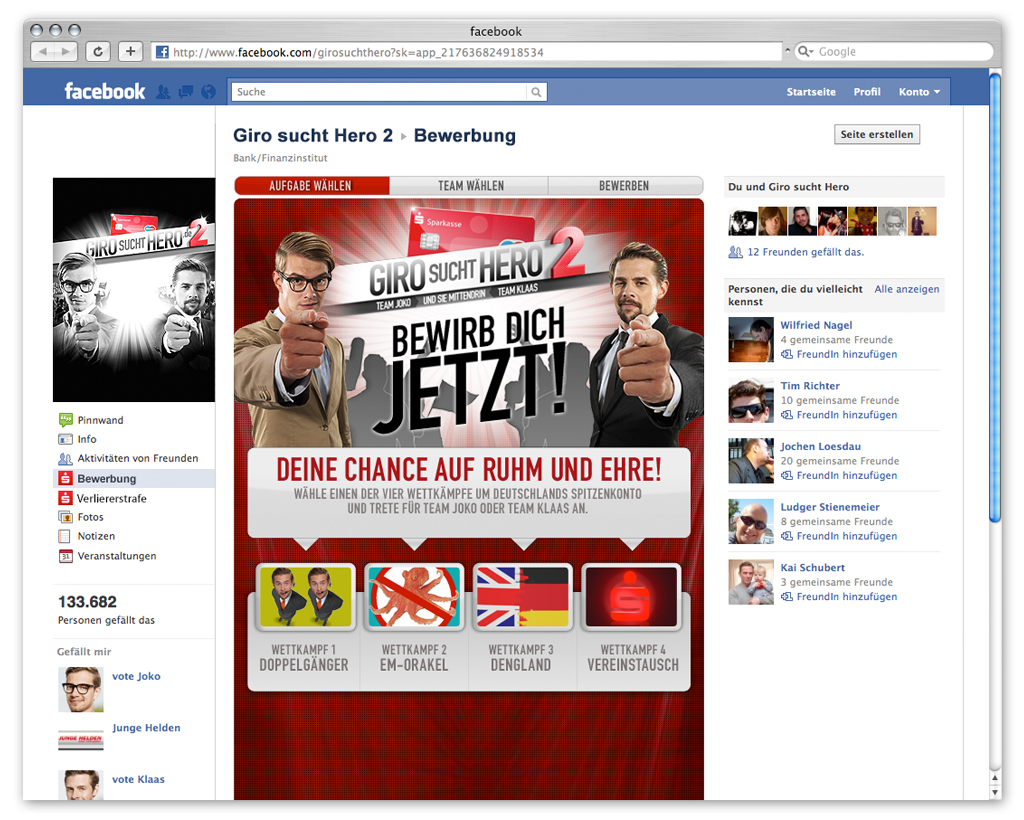Click into the Facebook Suche field
This screenshot has height=820, width=1024.
tap(378, 92)
